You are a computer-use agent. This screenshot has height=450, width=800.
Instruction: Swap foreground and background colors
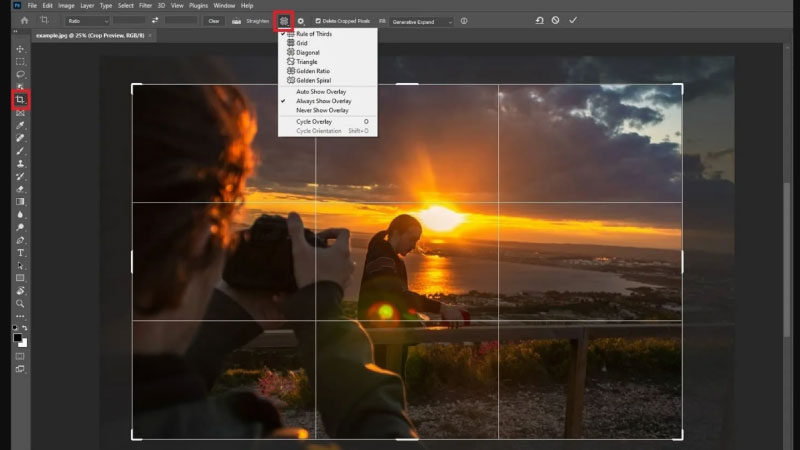24,328
